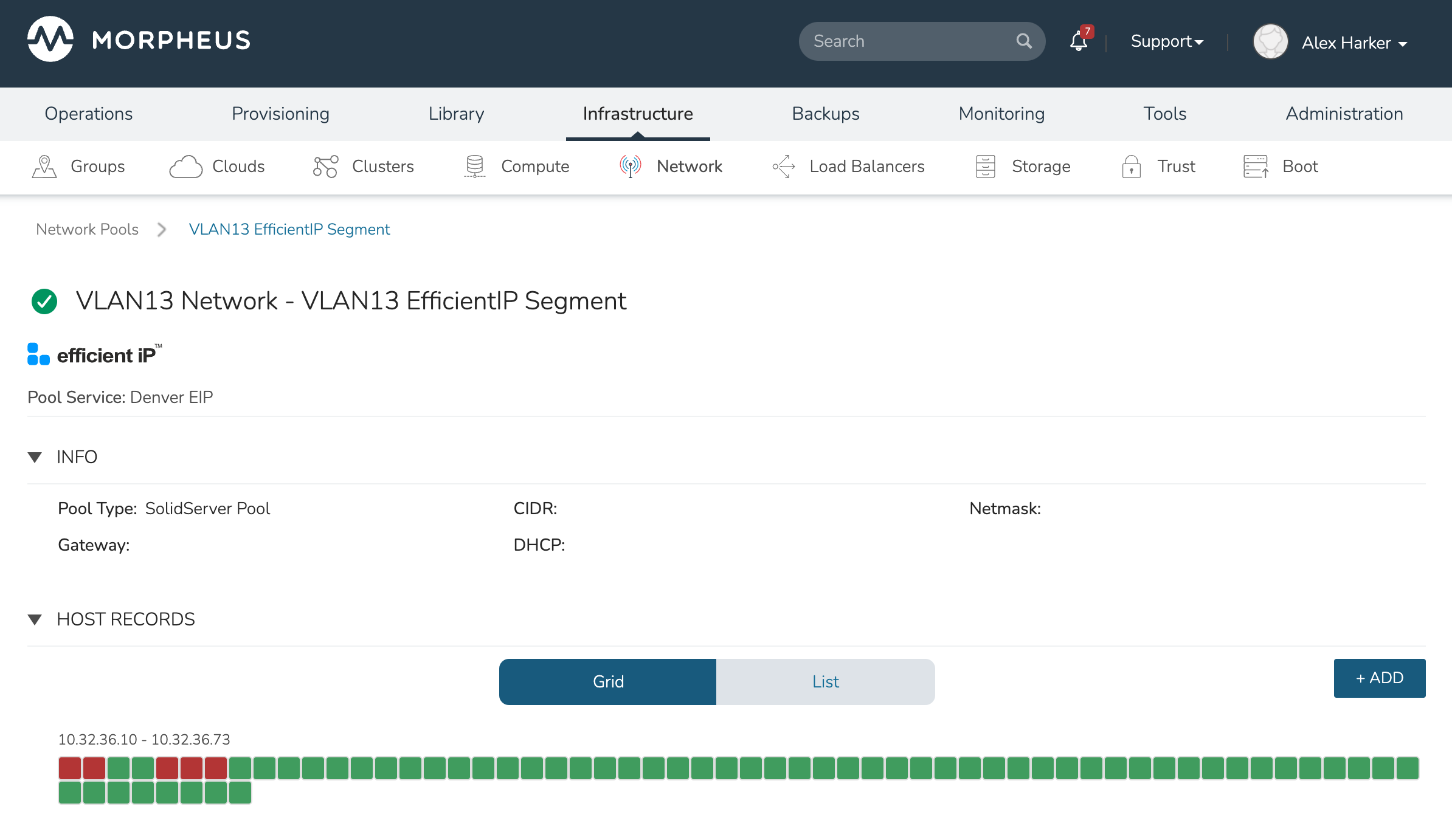Open the Administration tab

click(1344, 114)
